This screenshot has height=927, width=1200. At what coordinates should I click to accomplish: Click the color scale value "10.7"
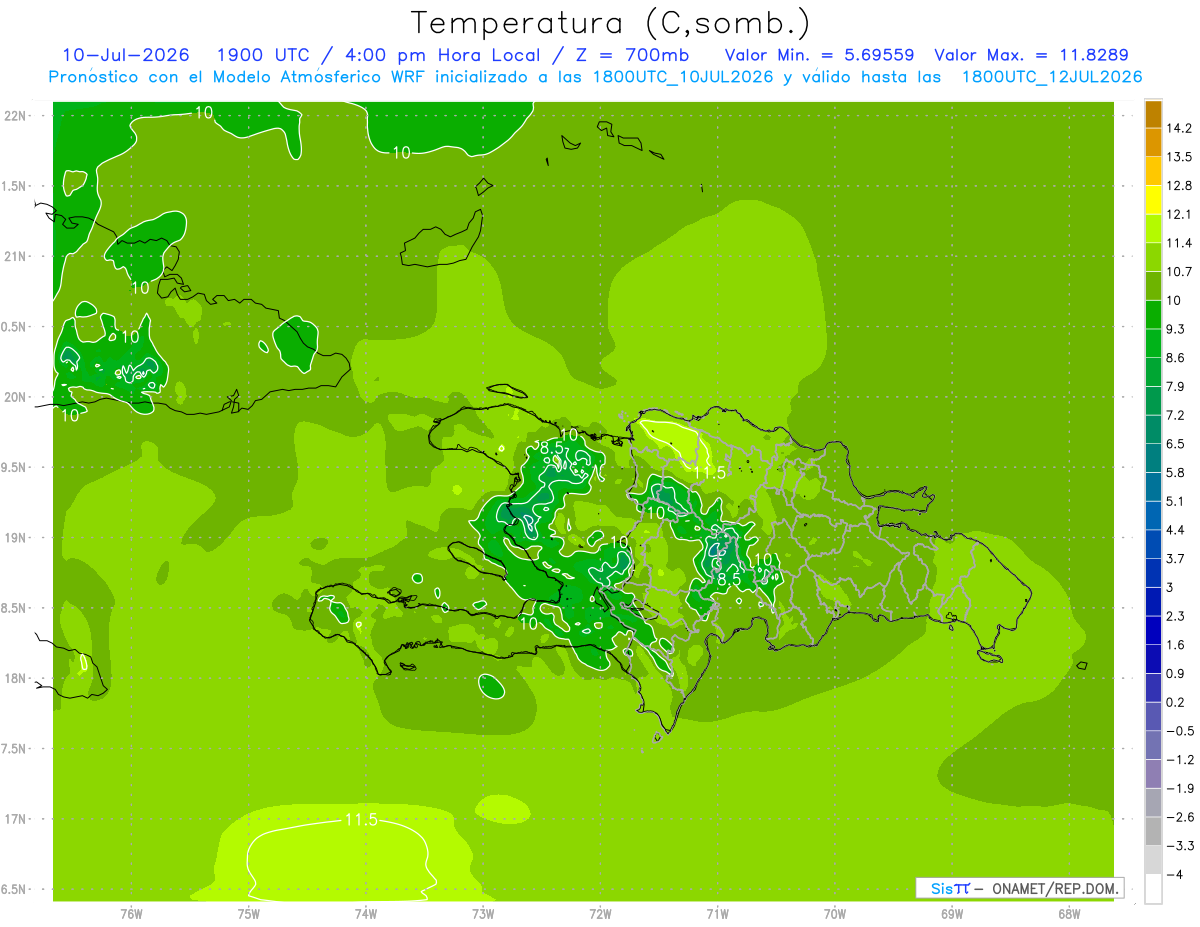[x=1180, y=272]
